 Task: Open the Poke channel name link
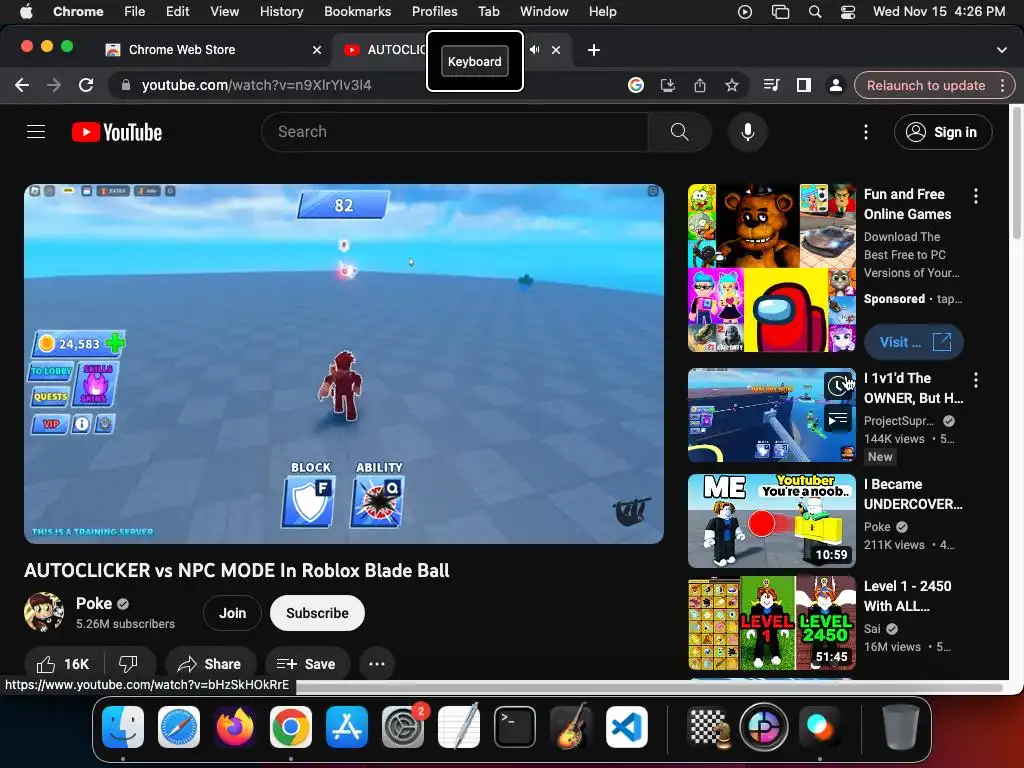point(94,603)
